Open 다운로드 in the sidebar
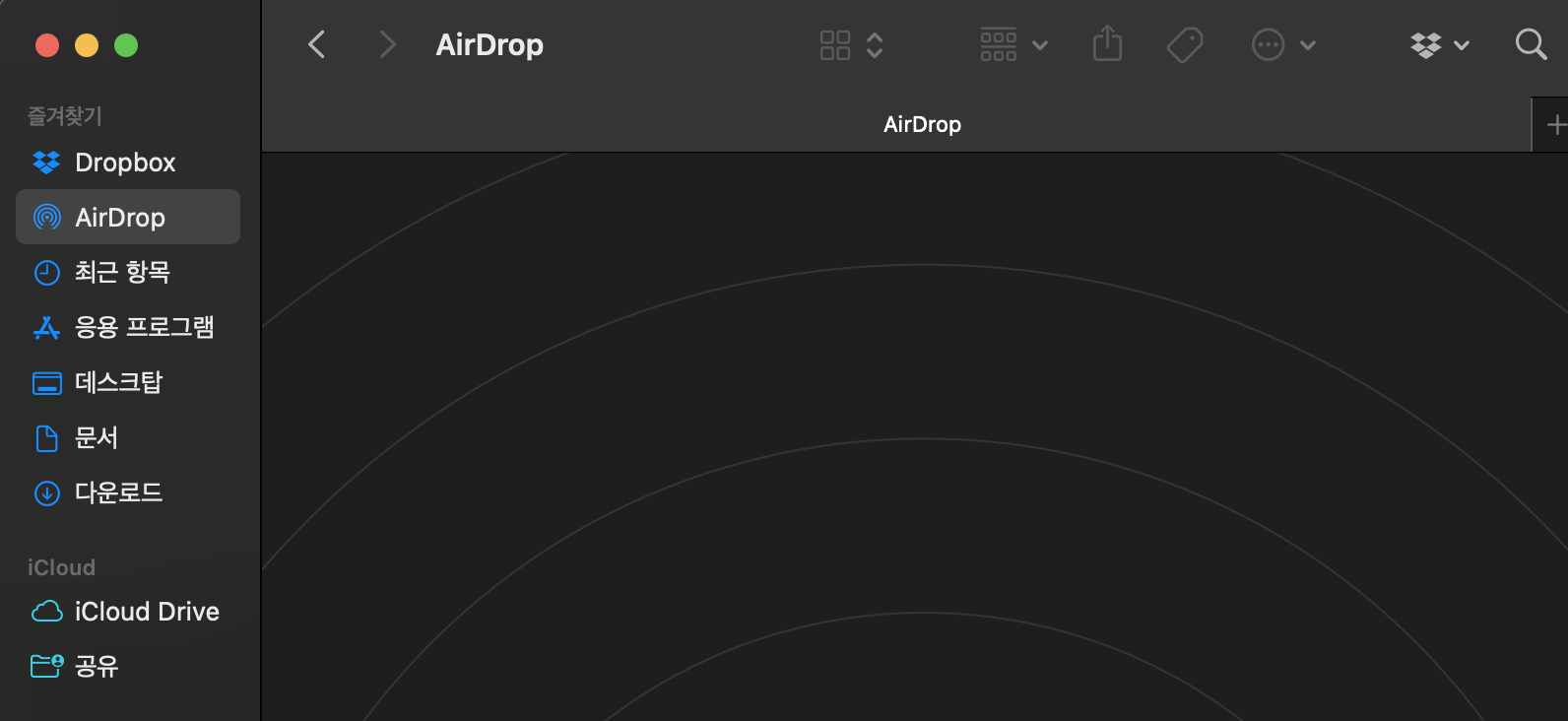The height and width of the screenshot is (721, 1568). (x=128, y=492)
